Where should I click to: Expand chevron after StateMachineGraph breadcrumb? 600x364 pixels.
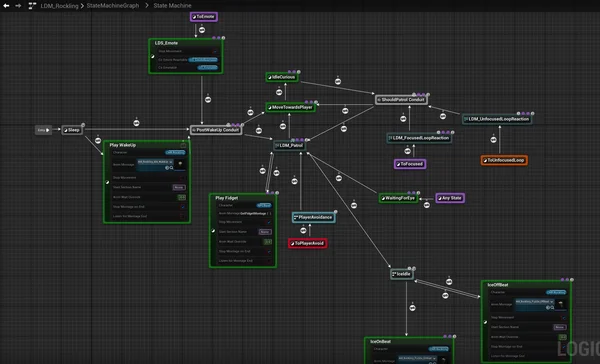(x=146, y=6)
